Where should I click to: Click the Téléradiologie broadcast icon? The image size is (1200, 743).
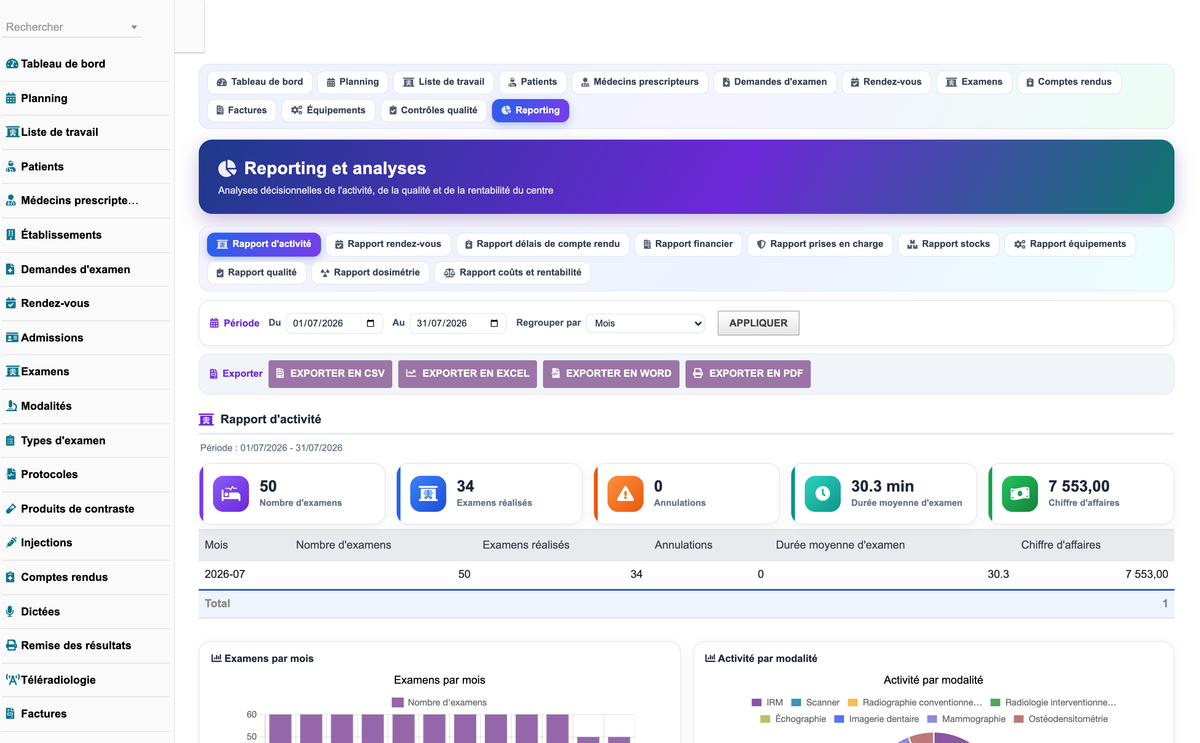pyautogui.click(x=12, y=679)
